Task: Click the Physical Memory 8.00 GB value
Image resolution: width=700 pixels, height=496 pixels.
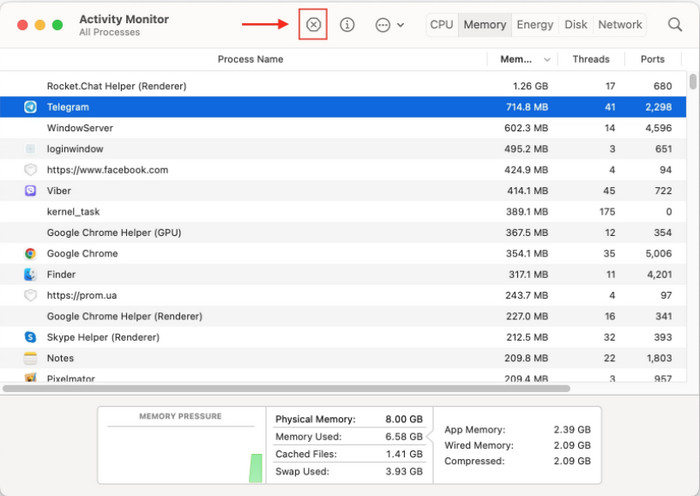Action: coord(404,419)
